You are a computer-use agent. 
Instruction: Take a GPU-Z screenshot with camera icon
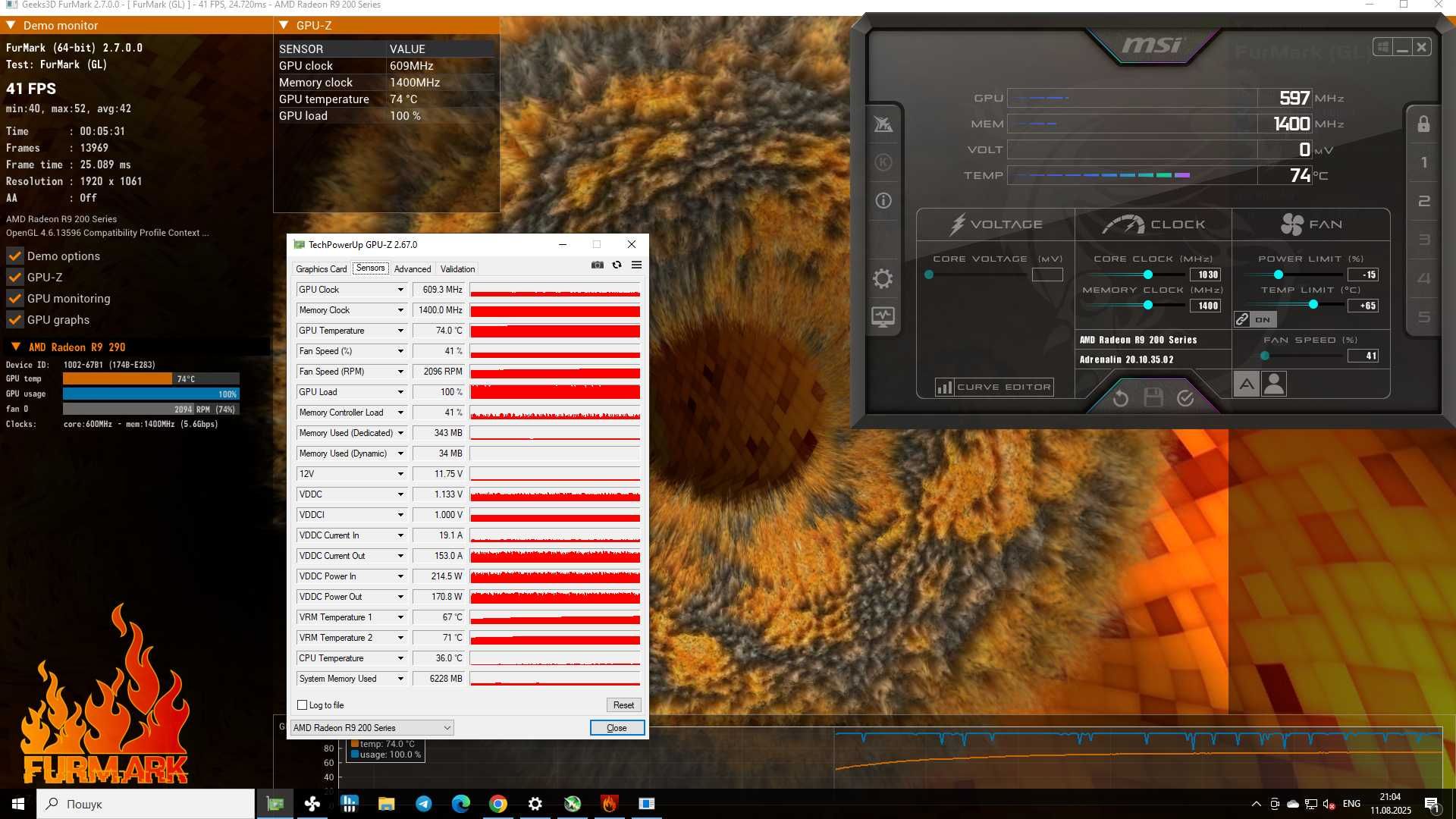click(x=598, y=265)
